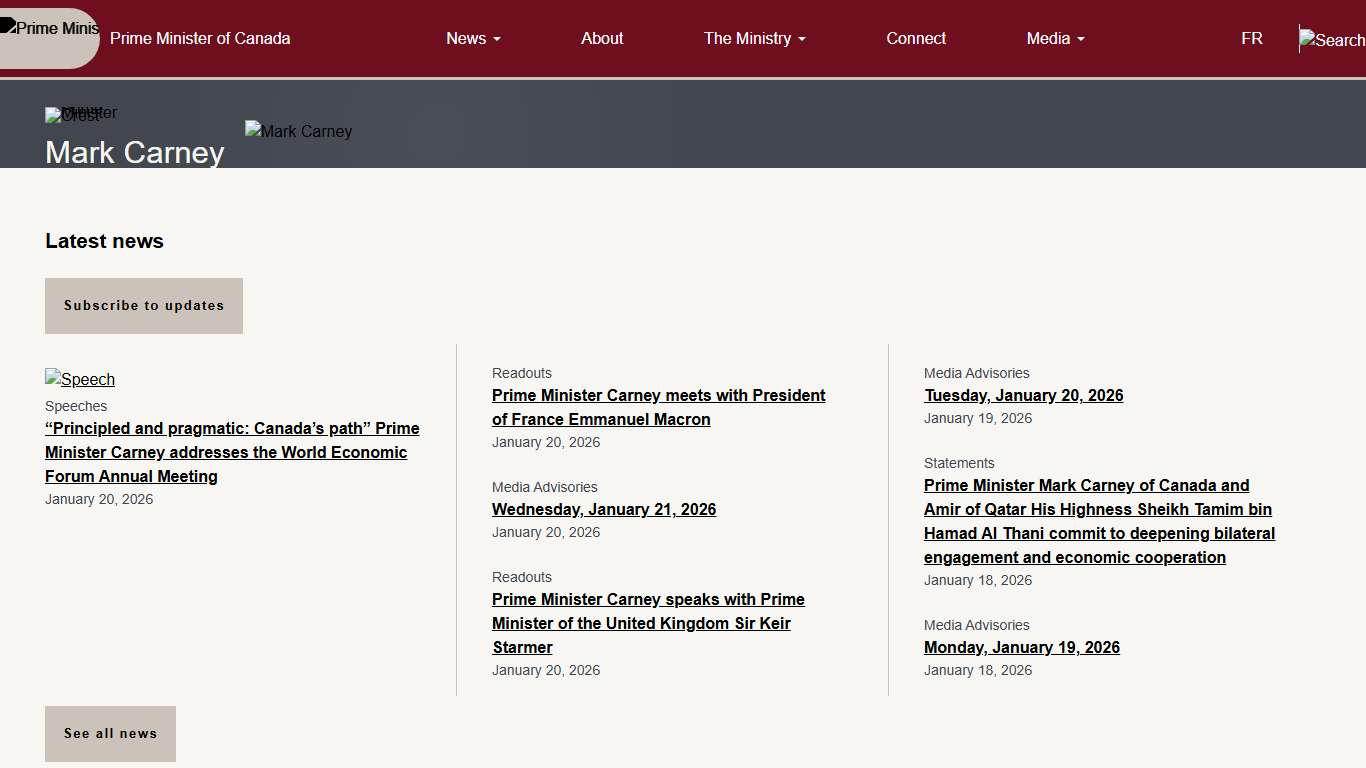Viewport: 1366px width, 768px height.
Task: Click the Speech thumbnail image
Action: [x=80, y=379]
